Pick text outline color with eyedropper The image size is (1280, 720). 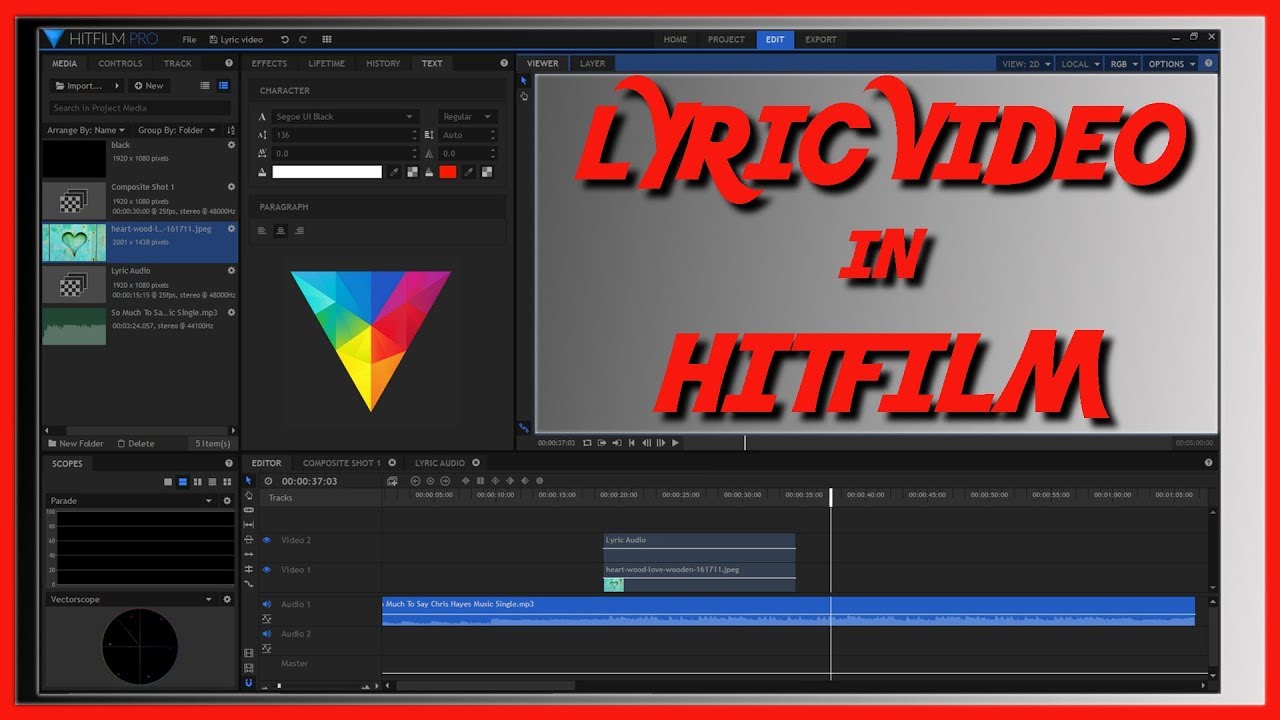467,172
